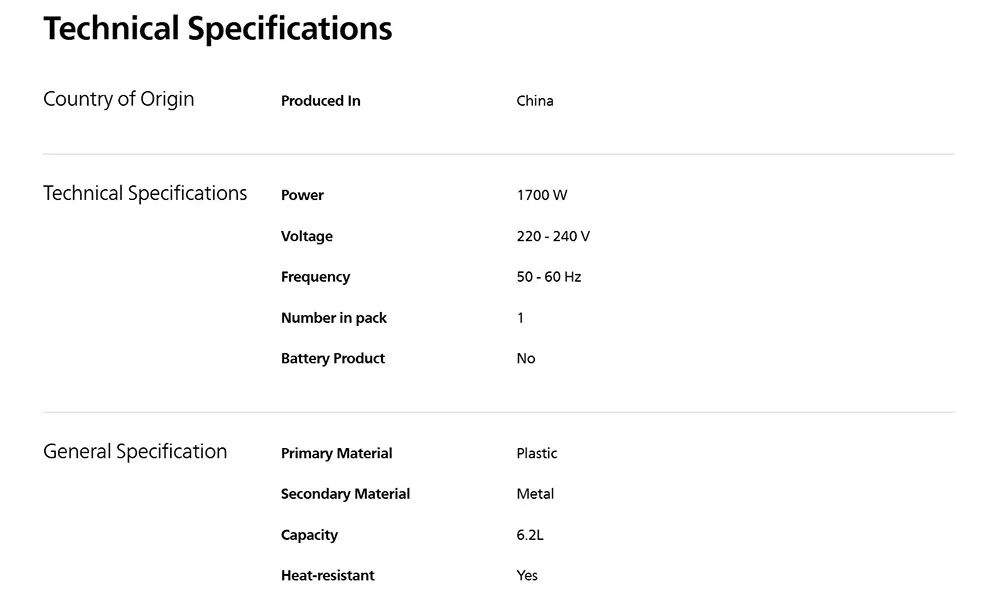Select the No value for Battery Product

[x=526, y=358]
